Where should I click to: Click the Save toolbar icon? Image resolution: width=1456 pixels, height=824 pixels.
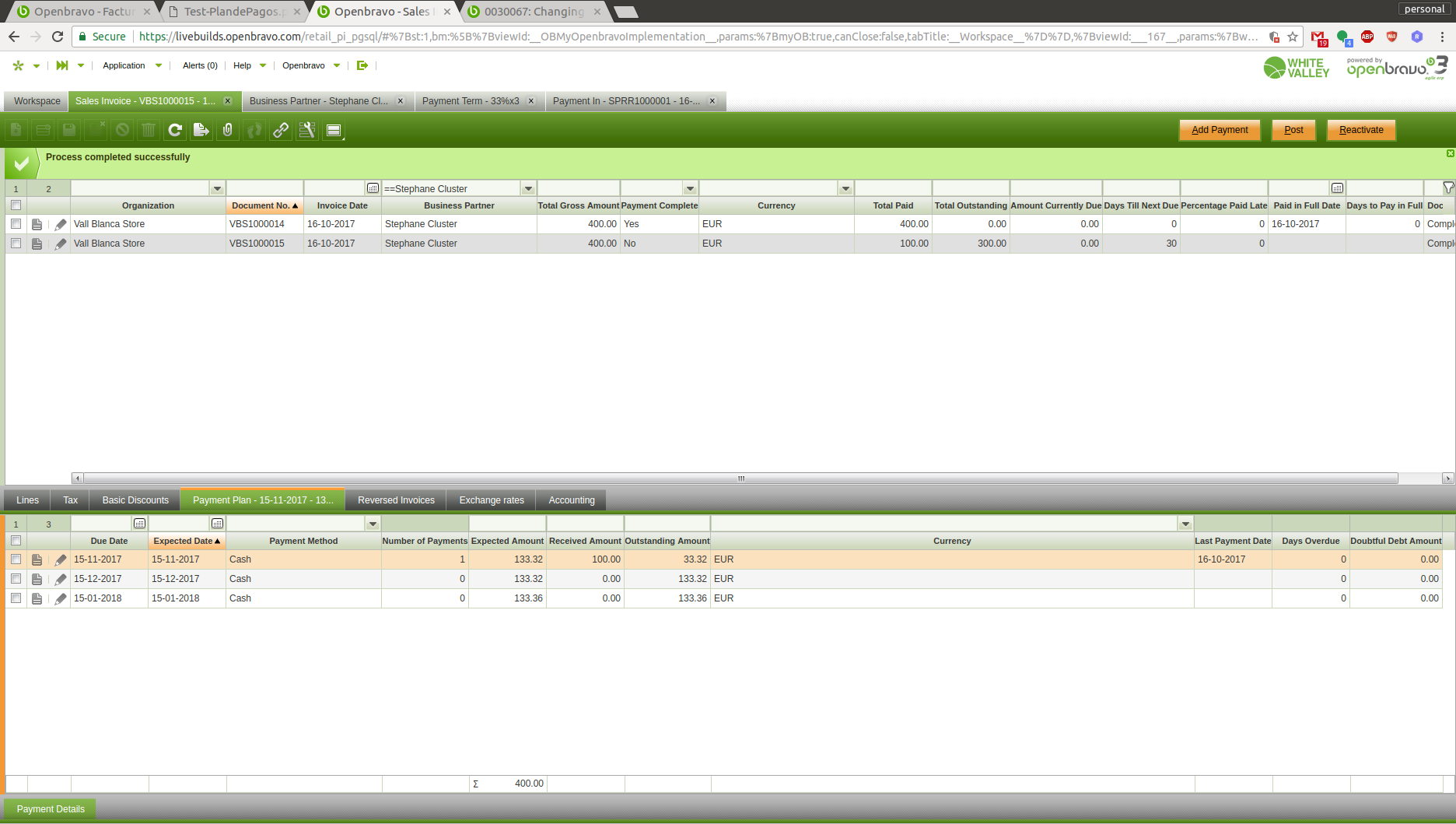(69, 130)
